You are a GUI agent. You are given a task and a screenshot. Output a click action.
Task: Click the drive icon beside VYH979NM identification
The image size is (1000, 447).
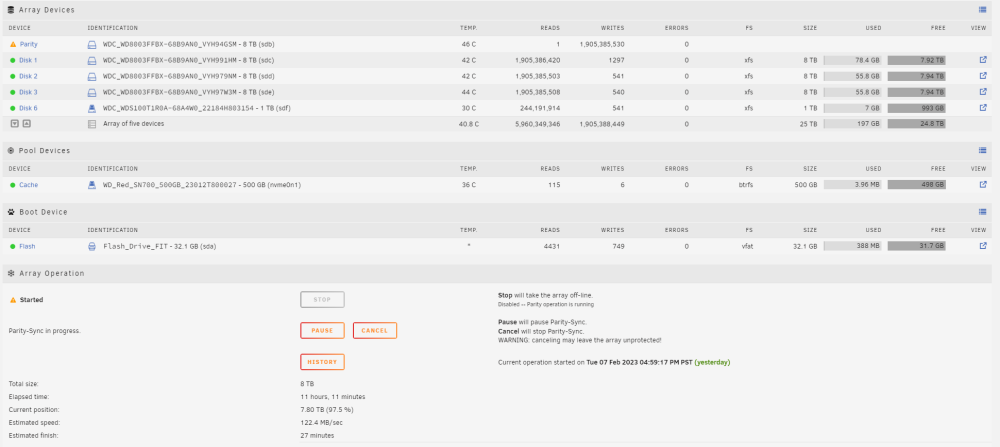[92, 77]
